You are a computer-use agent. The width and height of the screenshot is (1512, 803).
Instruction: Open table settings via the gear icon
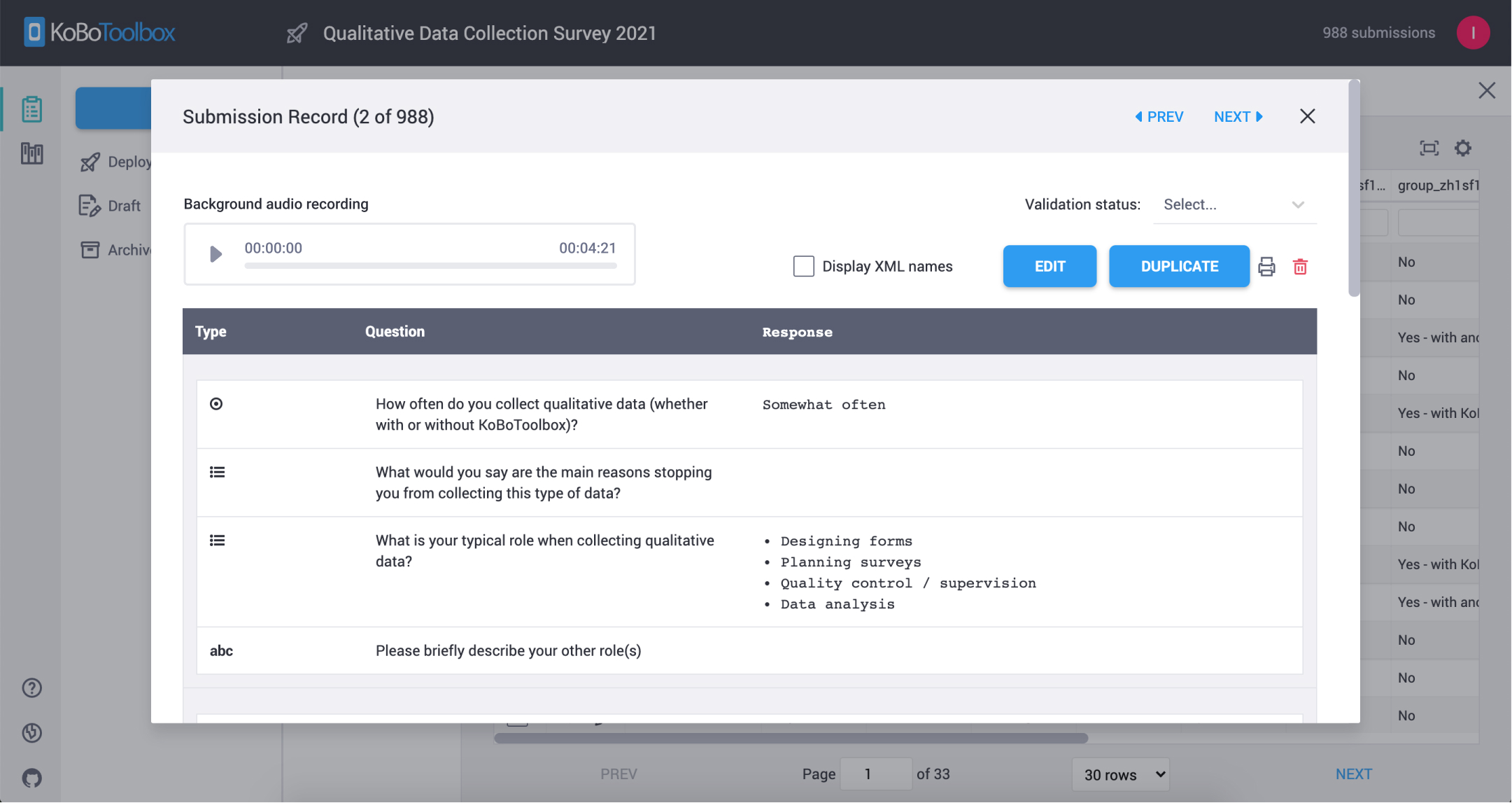1463,148
